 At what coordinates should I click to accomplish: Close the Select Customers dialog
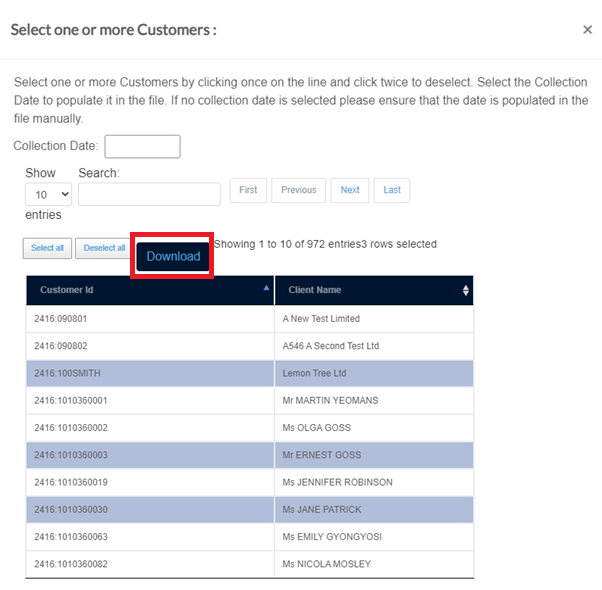(x=587, y=30)
